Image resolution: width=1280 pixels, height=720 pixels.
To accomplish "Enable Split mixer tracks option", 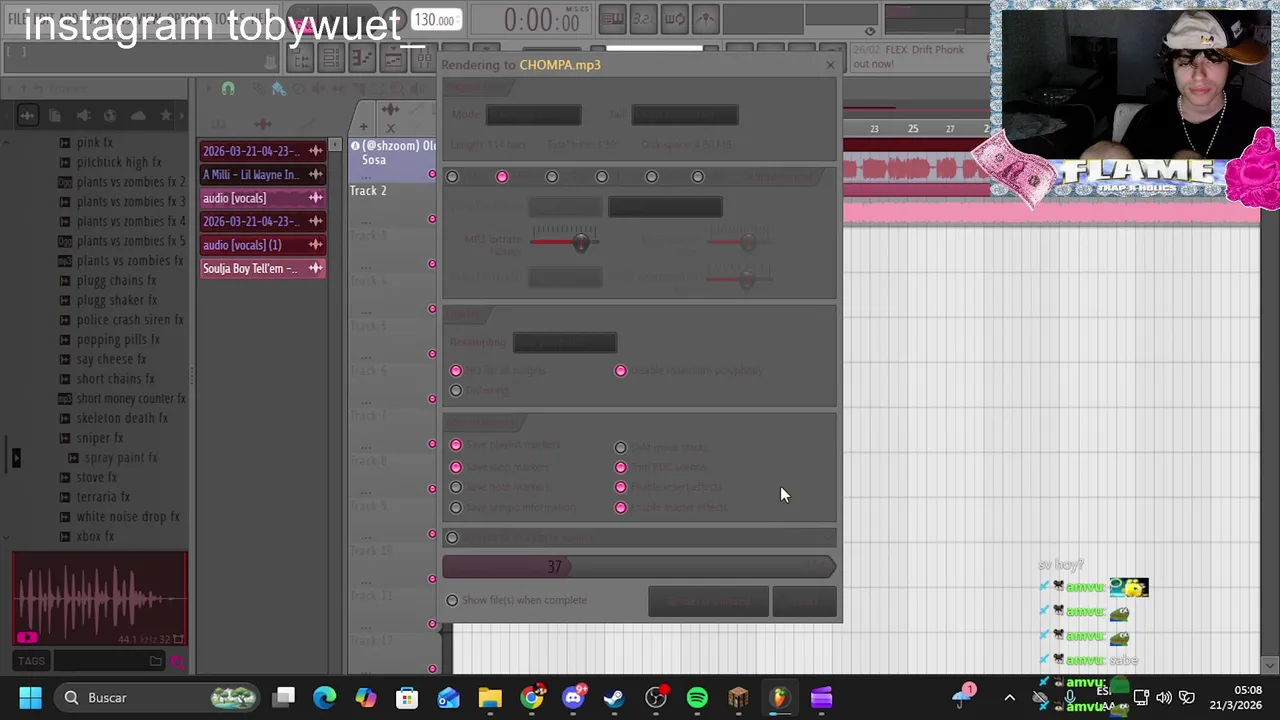I will (621, 447).
